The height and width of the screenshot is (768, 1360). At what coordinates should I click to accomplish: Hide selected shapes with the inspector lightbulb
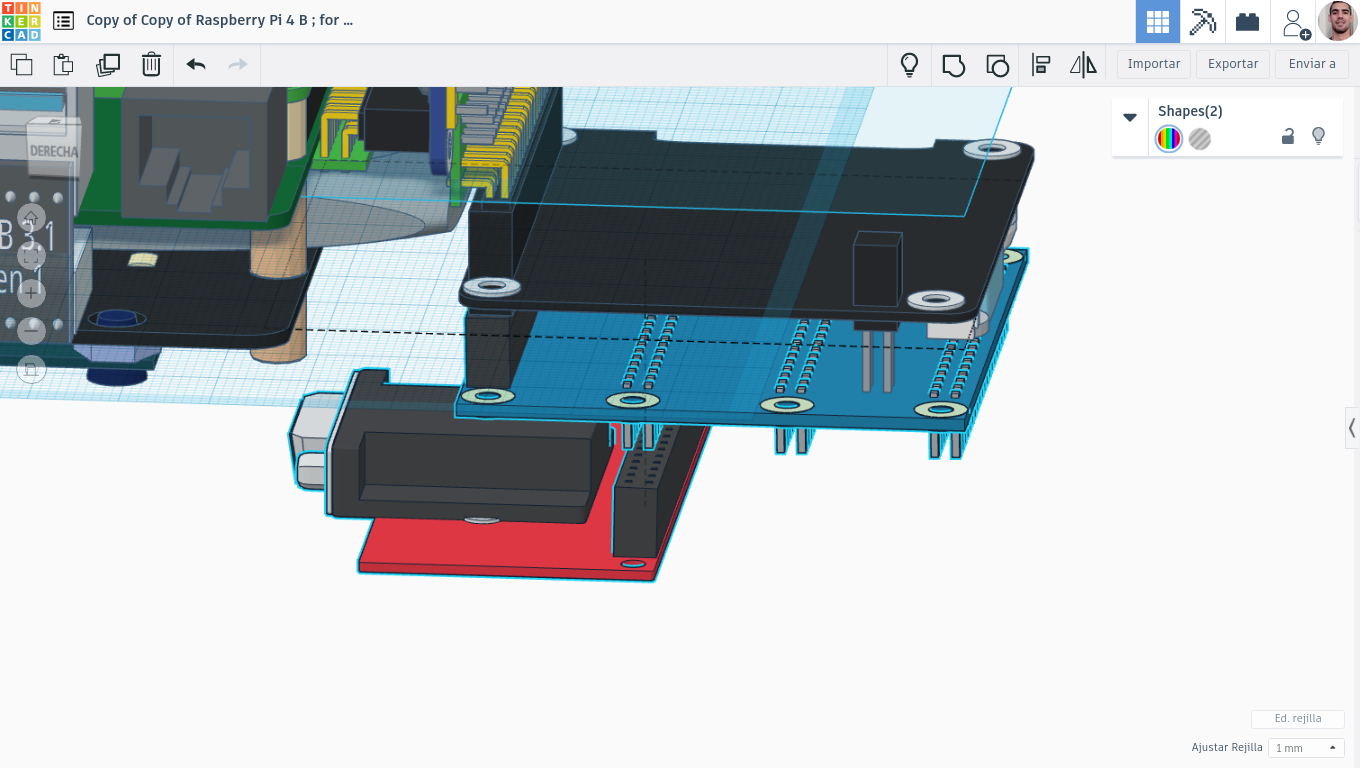[1318, 136]
